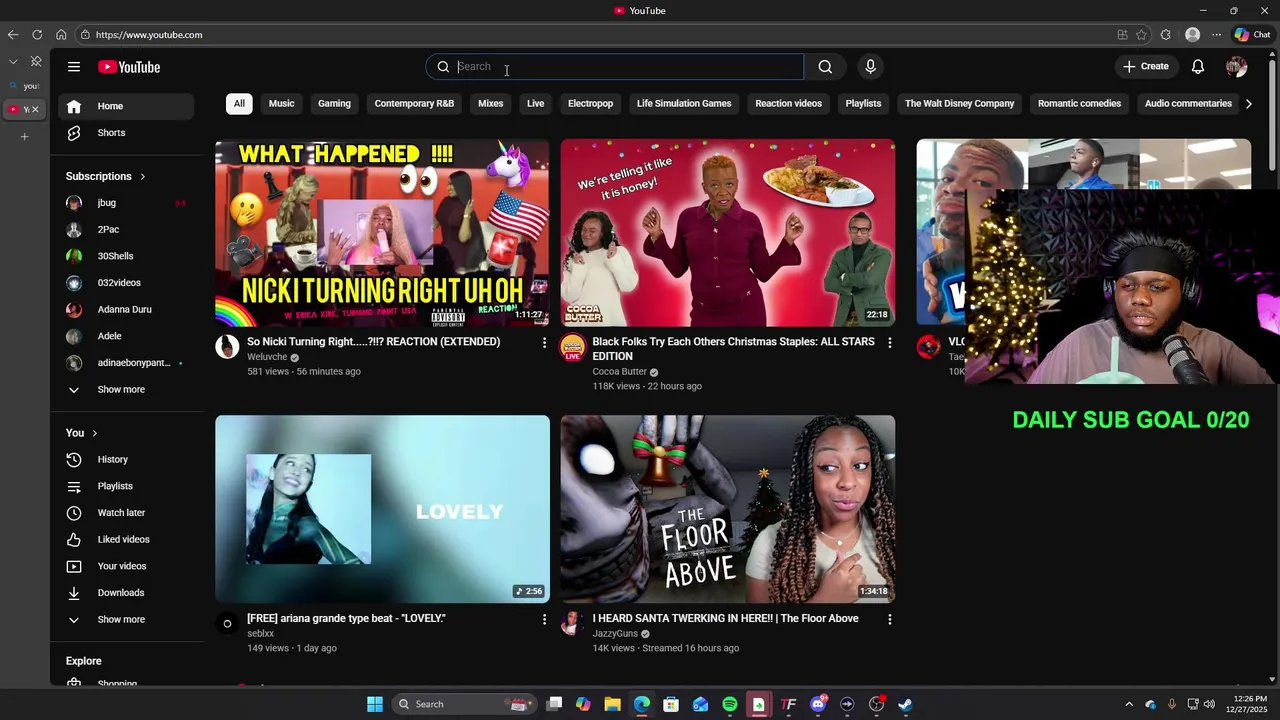
Task: Open Your videos in sidebar
Action: (x=126, y=566)
